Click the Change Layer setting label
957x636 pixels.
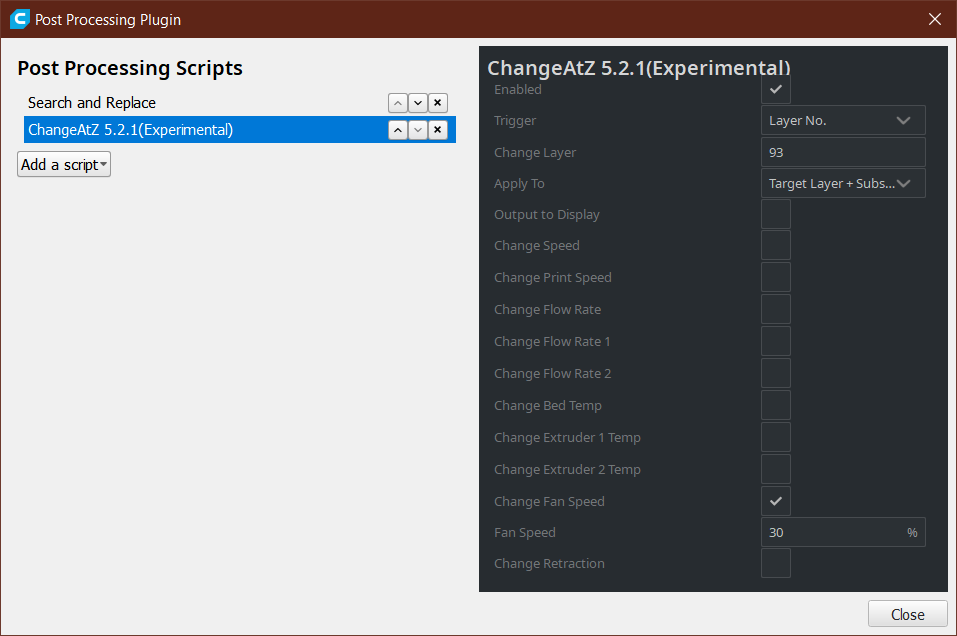(535, 153)
